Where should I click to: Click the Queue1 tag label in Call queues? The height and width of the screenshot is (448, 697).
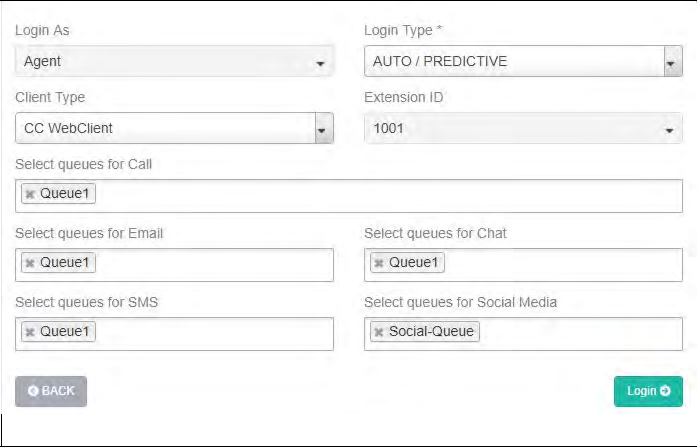(x=66, y=194)
